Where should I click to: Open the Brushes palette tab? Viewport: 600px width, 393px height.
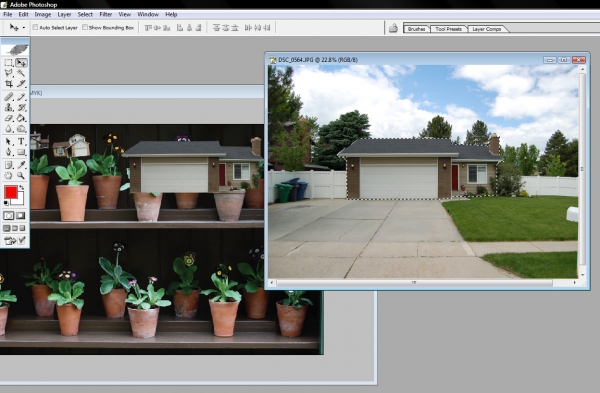click(416, 29)
